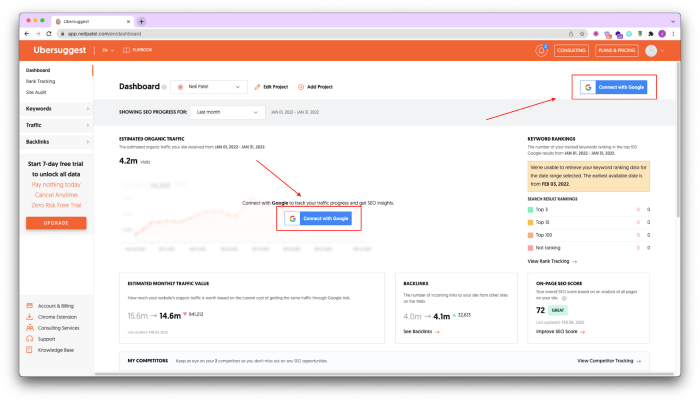Open the user account avatar menu

(654, 51)
